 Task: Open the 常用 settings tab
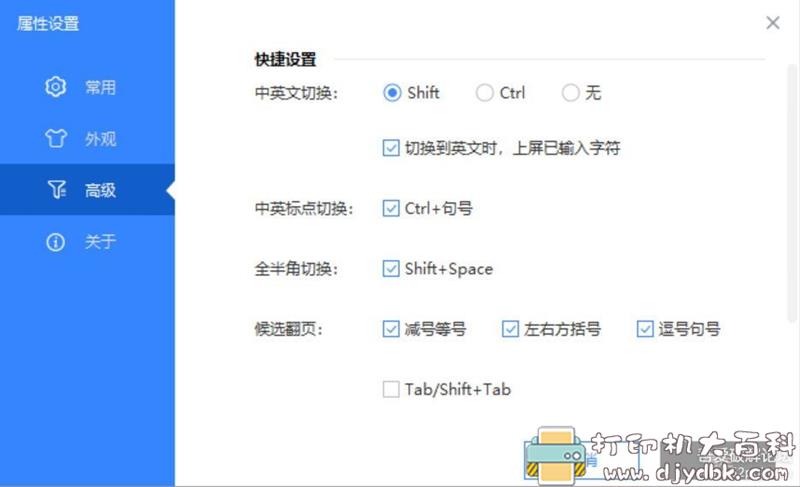tap(87, 87)
